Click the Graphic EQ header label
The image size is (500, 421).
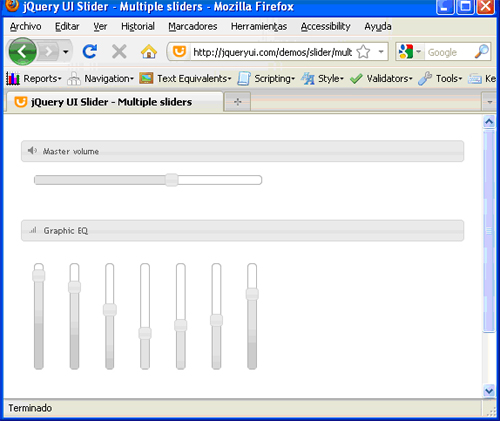pyautogui.click(x=66, y=231)
